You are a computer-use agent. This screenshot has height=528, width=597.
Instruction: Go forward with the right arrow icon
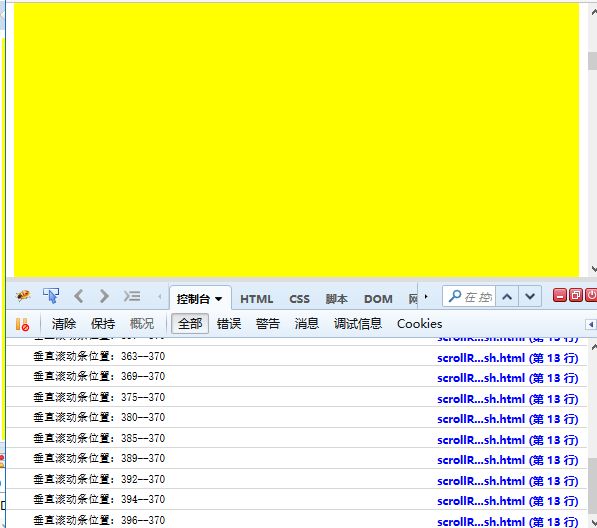104,296
